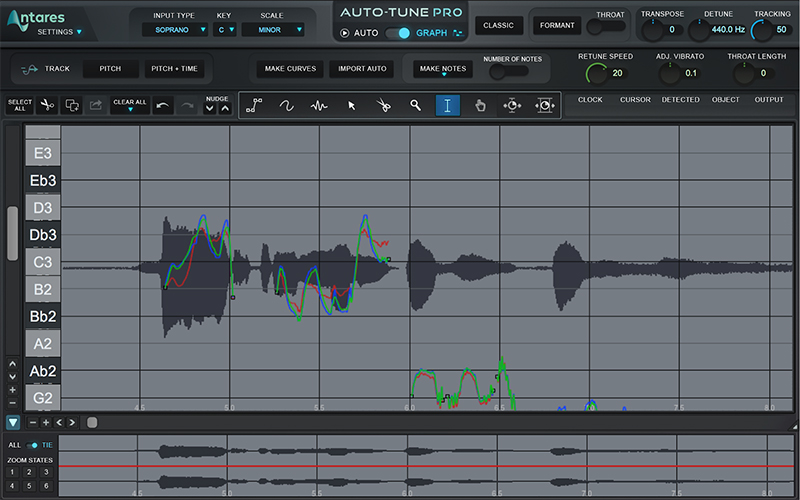Click the pitch scroll up chevron
The image size is (800, 500).
[x=13, y=364]
